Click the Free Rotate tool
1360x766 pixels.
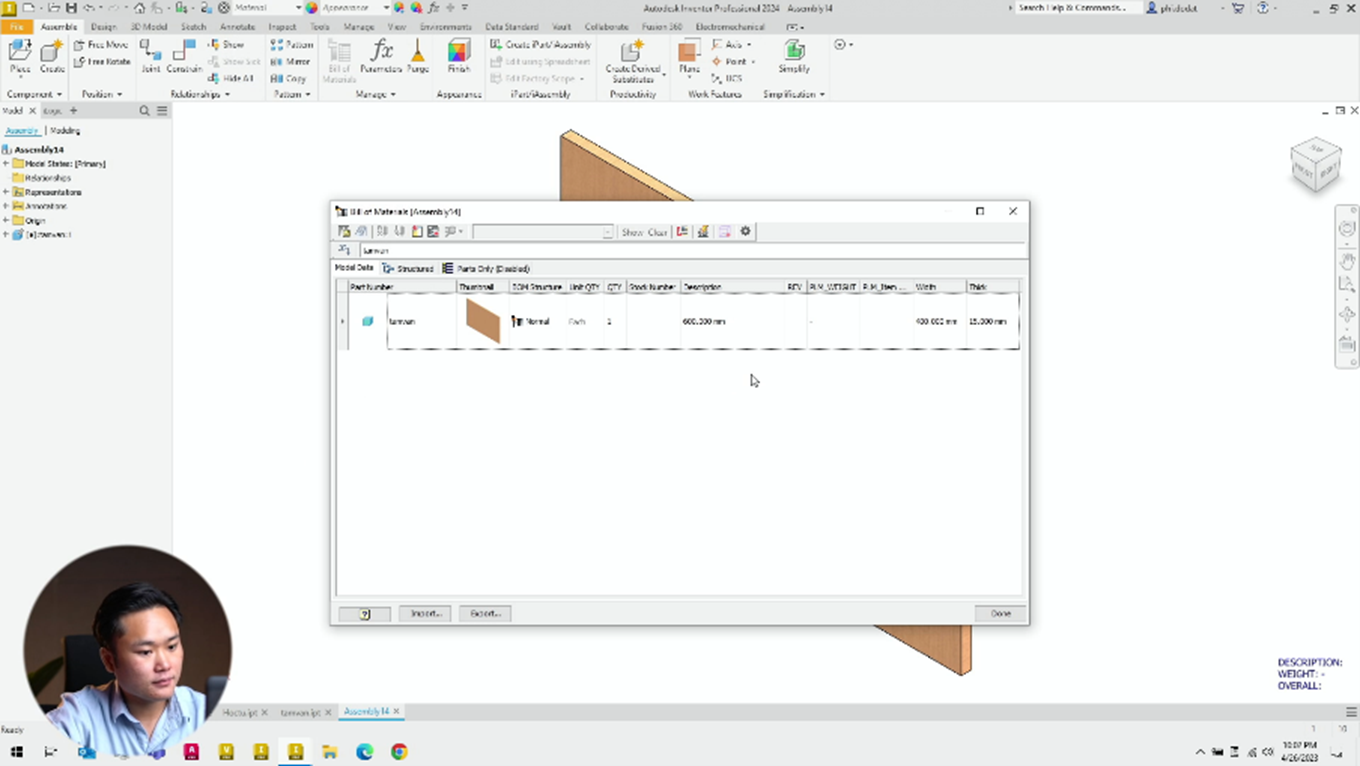click(102, 62)
